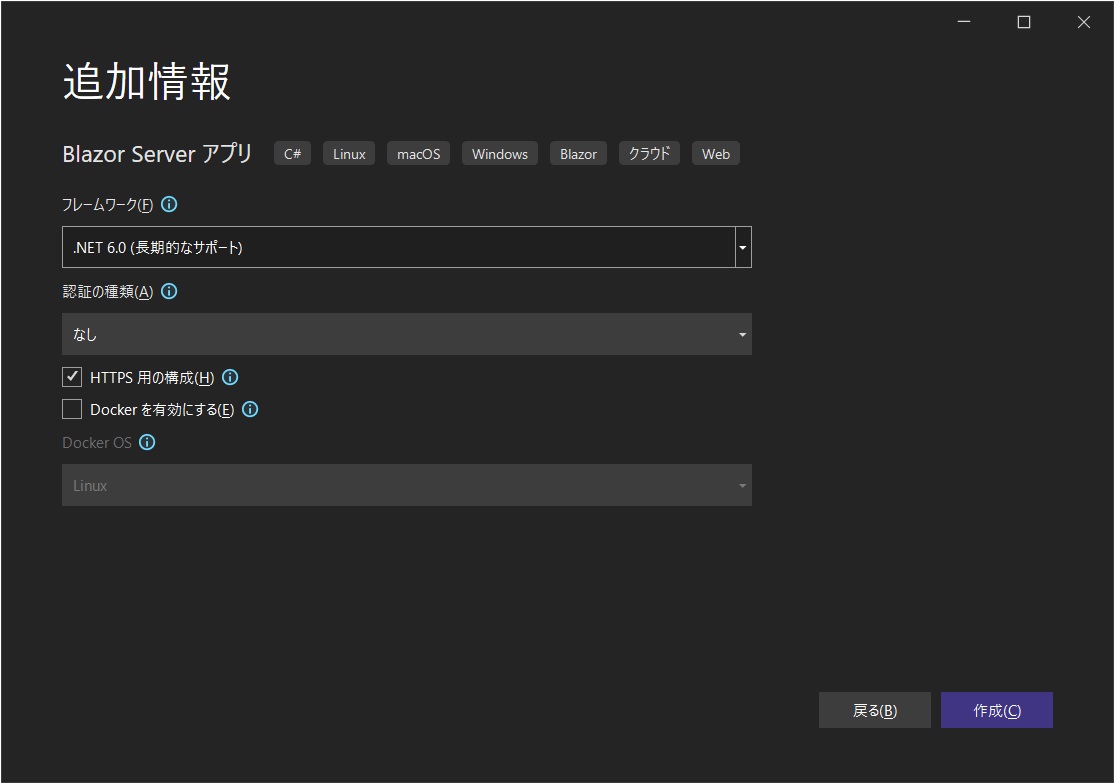Viewport: 1115px width, 784px height.
Task: Click the info icon next to フレームワーク
Action: 169,205
